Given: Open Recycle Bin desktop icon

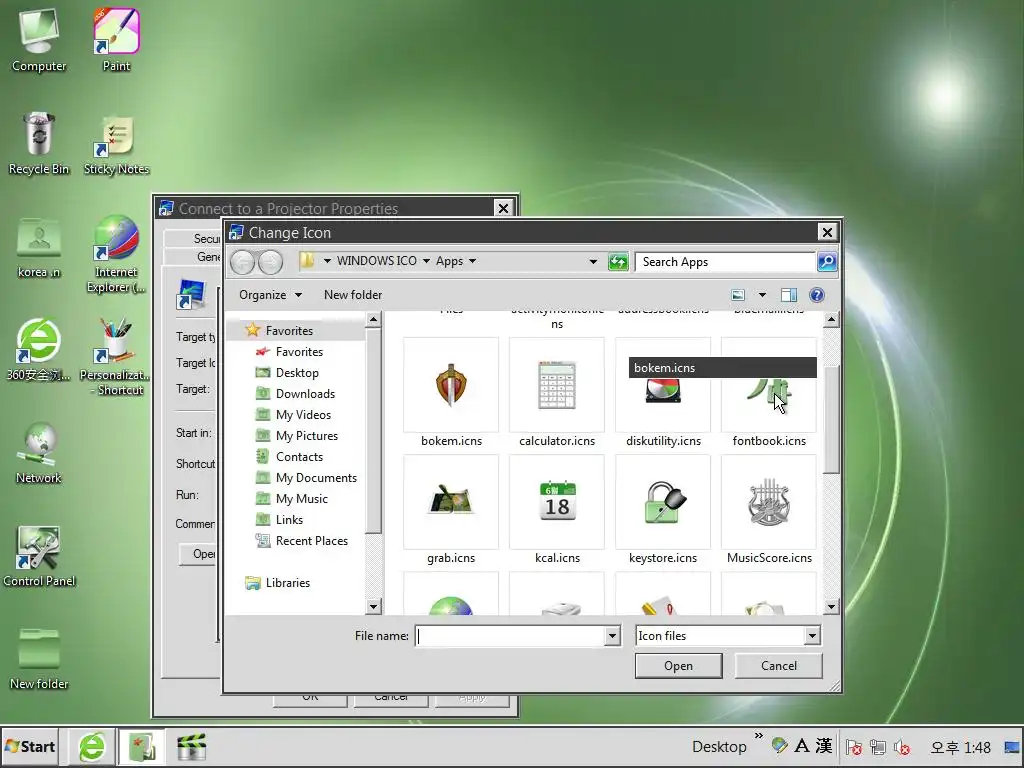Looking at the screenshot, I should 39,144.
